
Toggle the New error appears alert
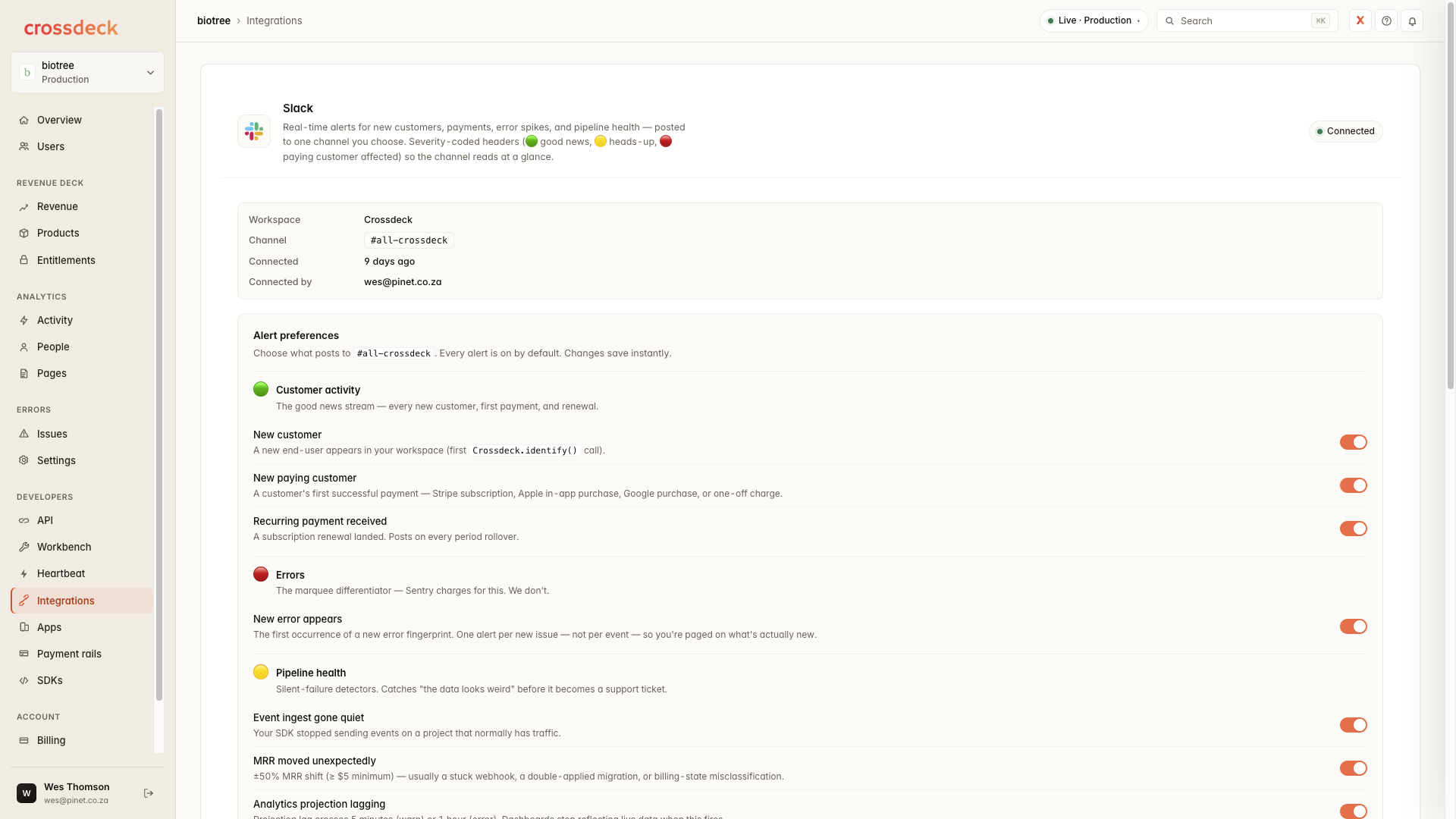coord(1353,626)
